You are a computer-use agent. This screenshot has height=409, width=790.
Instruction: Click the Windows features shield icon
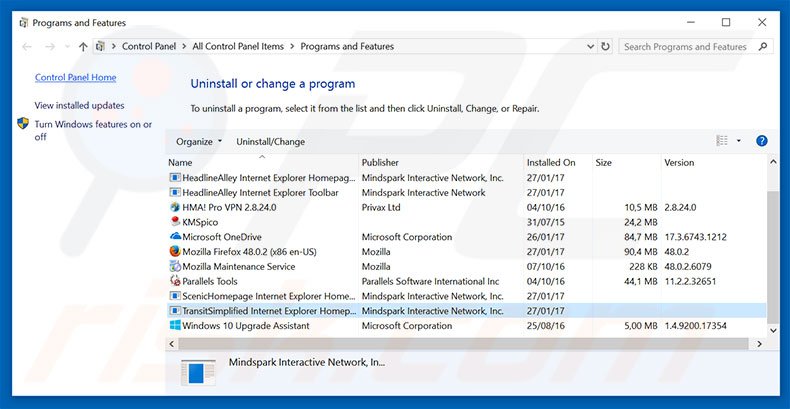click(x=23, y=123)
